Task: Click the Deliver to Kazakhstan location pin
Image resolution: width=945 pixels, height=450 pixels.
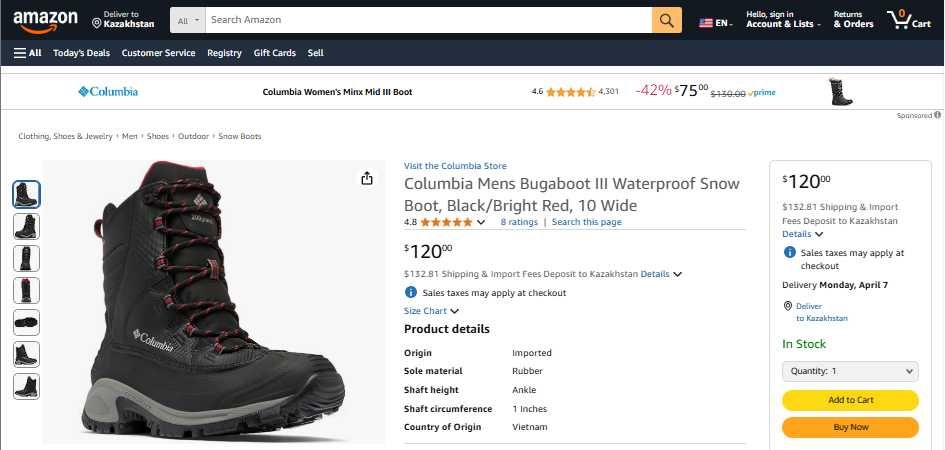Action: 97,22
